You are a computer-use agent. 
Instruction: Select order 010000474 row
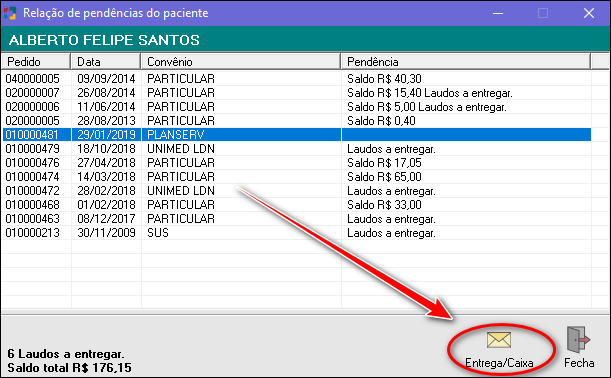[x=296, y=177]
